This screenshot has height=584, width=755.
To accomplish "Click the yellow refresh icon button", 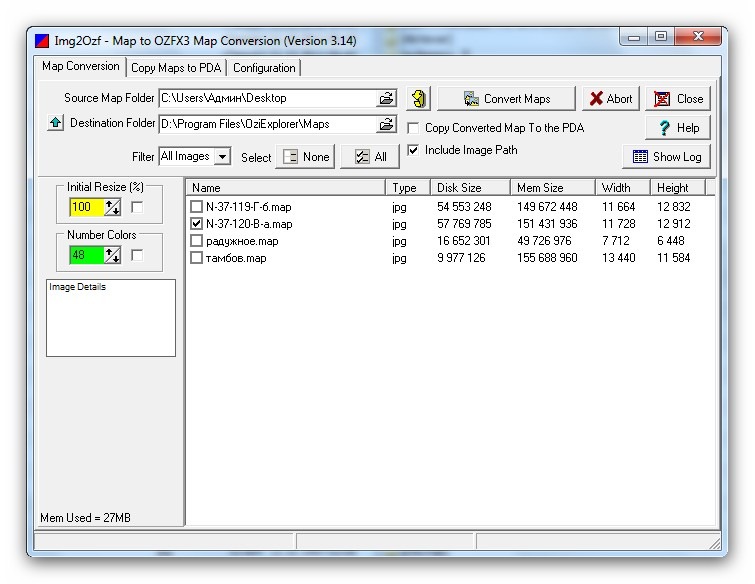I will point(418,99).
